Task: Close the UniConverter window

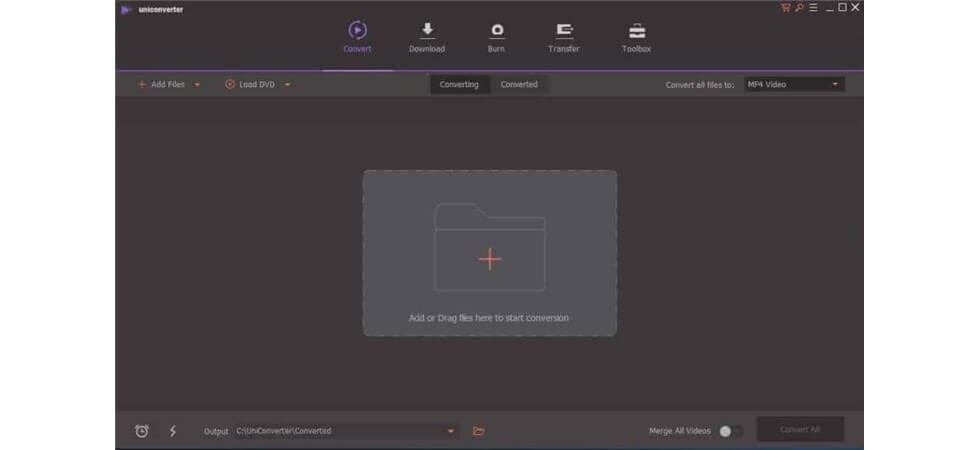Action: [x=855, y=7]
